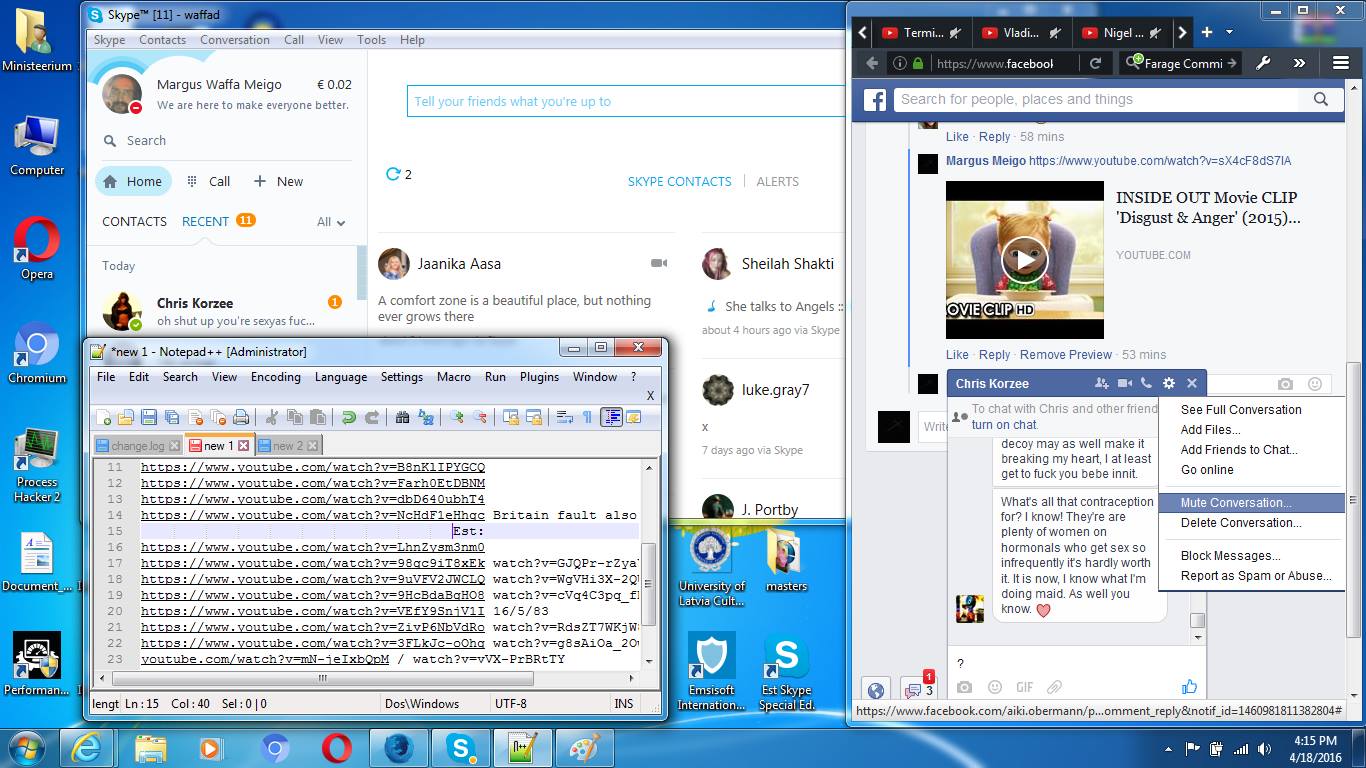Image resolution: width=1366 pixels, height=768 pixels.
Task: Open Chris Korzee conversation in Skype
Action: (x=226, y=311)
